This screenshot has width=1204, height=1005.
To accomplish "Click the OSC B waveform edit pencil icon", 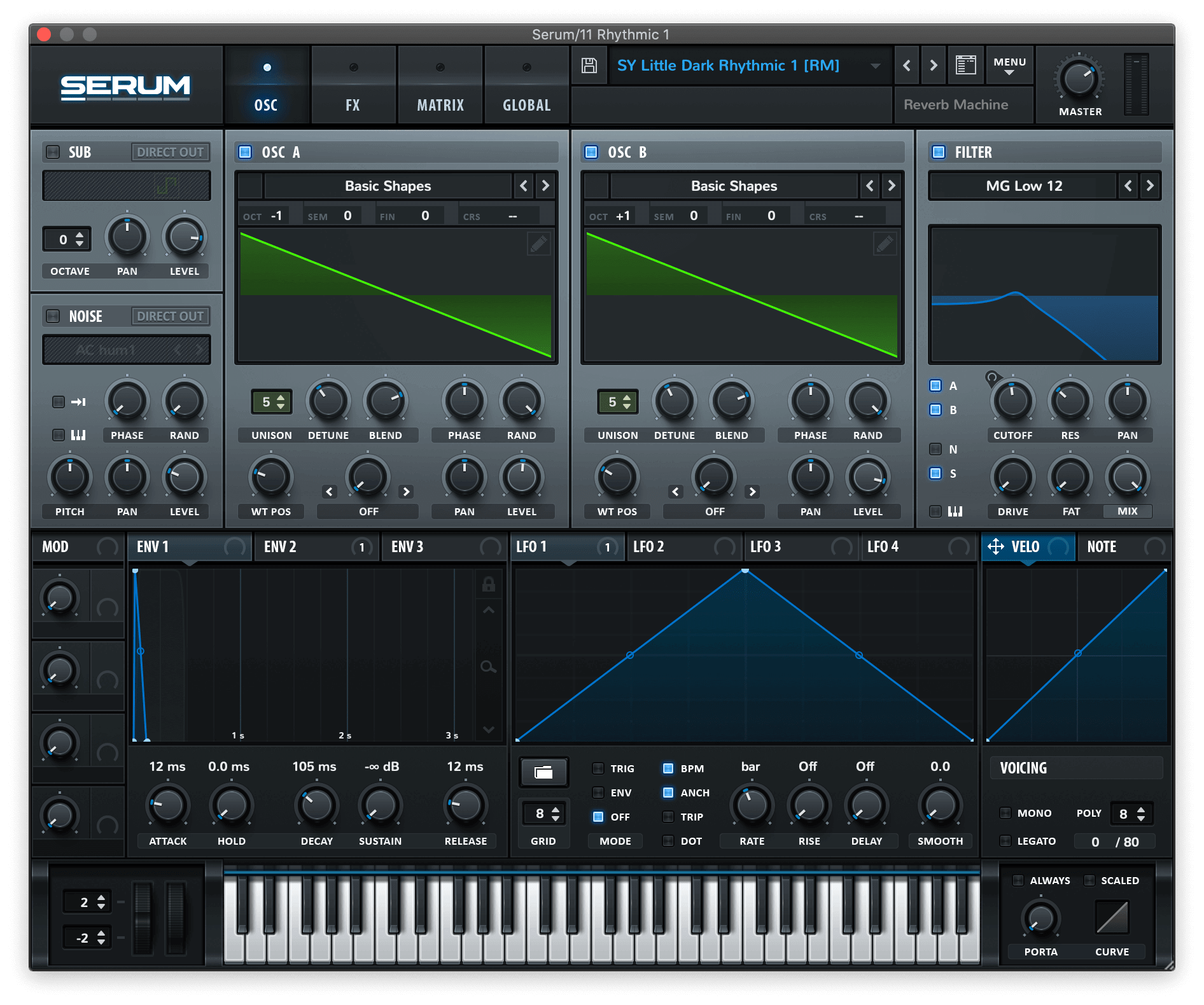I will 885,244.
